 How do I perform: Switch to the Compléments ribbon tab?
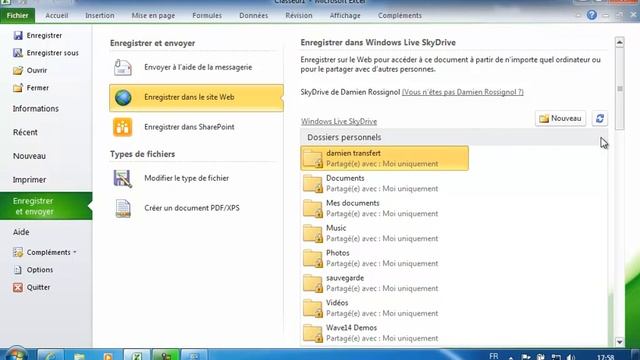[x=400, y=16]
